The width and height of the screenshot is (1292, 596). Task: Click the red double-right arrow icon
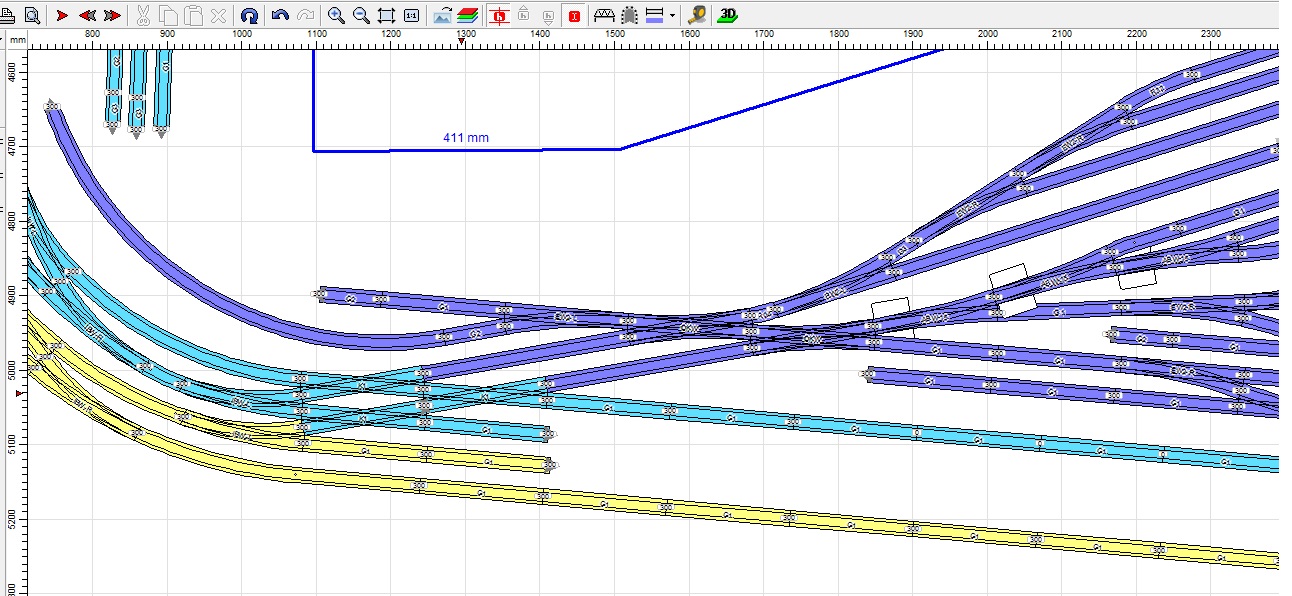coord(112,15)
